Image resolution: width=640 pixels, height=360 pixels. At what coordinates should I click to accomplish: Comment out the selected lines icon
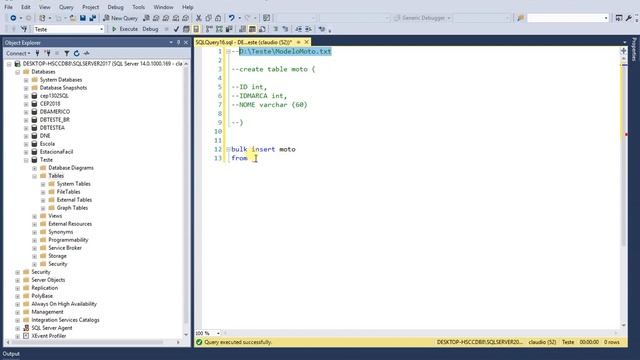pyautogui.click(x=276, y=29)
